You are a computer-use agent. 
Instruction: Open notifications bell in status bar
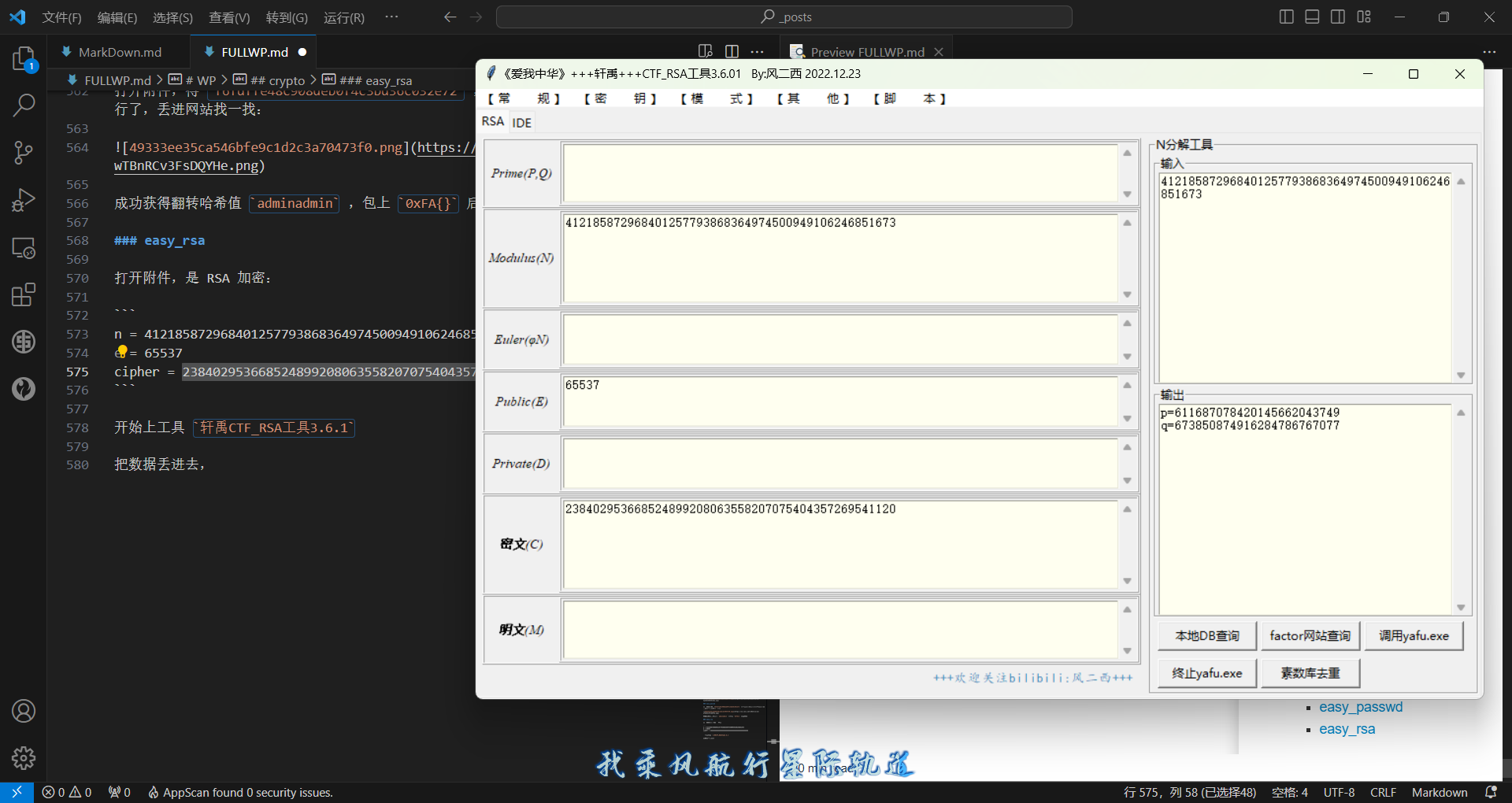click(1491, 792)
